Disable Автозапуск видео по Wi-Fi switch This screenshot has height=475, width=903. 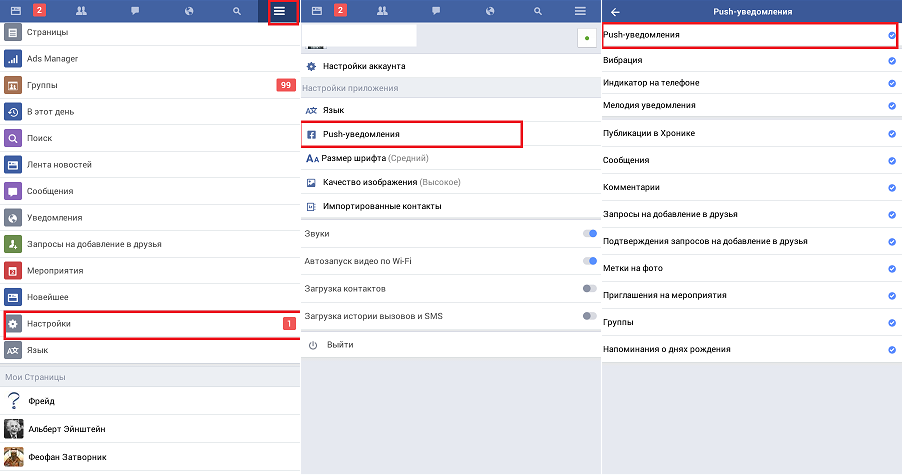click(x=589, y=261)
